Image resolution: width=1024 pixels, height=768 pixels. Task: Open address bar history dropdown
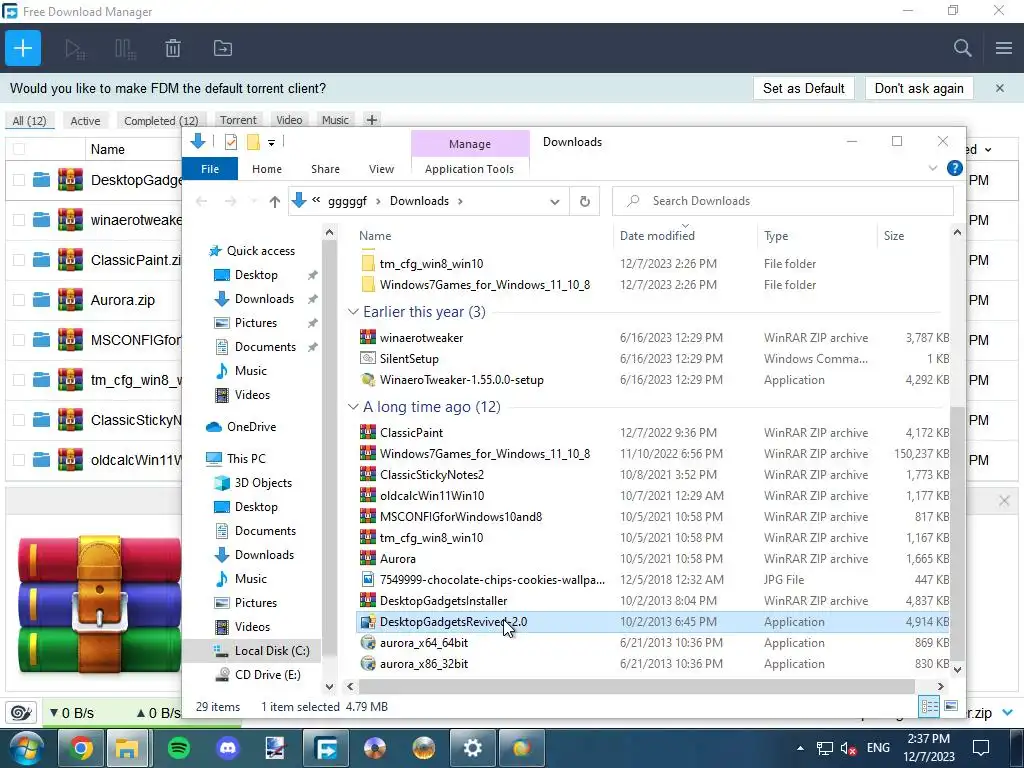coord(554,202)
